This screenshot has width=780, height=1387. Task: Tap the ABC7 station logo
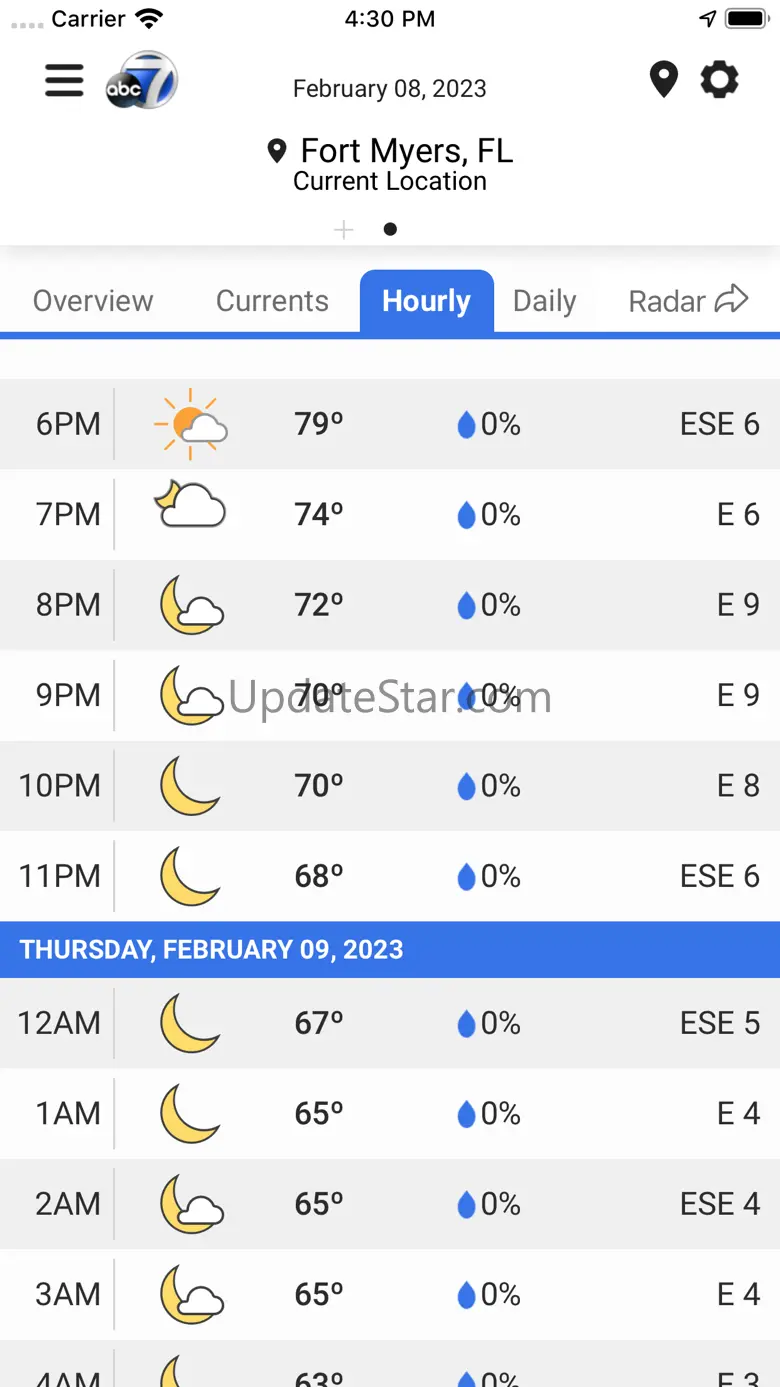[142, 80]
